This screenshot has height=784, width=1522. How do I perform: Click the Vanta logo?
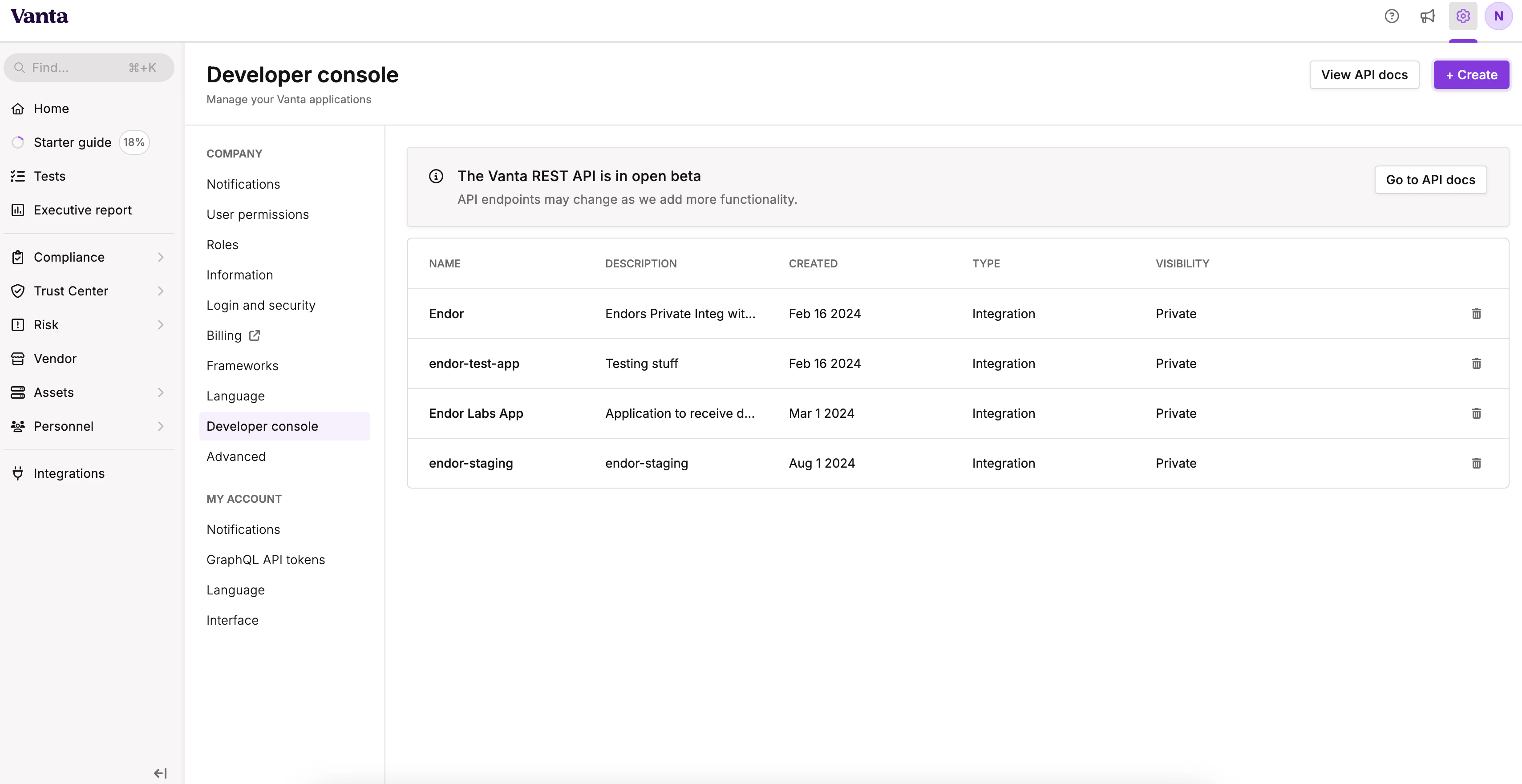(x=39, y=16)
